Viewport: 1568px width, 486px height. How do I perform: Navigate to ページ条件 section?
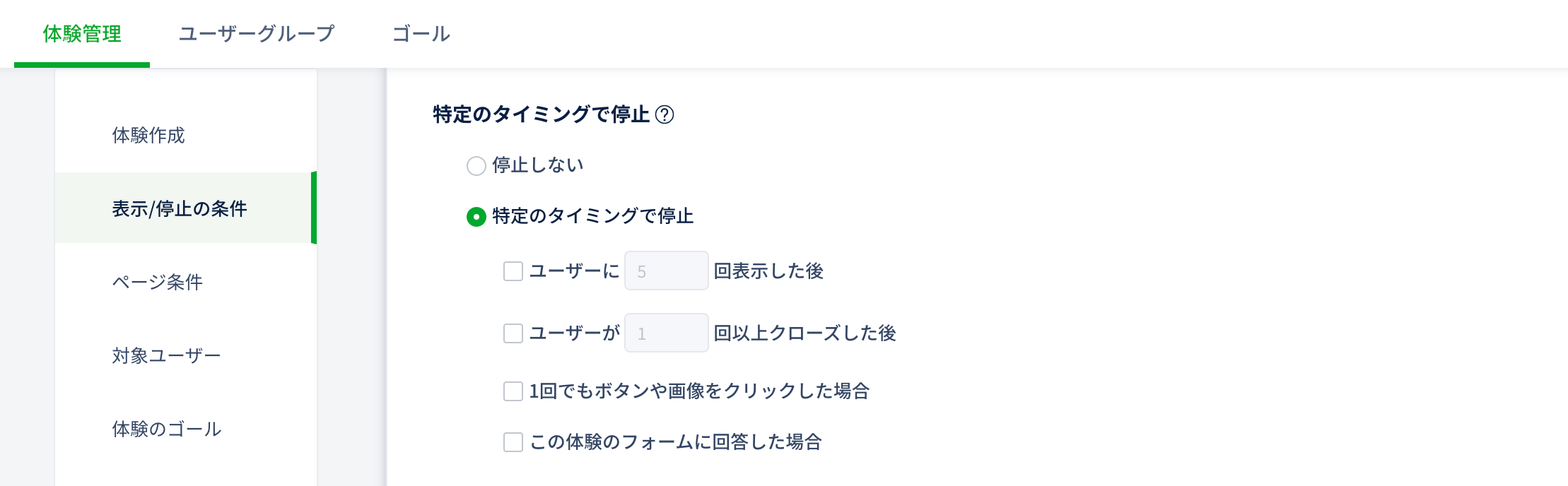(158, 283)
